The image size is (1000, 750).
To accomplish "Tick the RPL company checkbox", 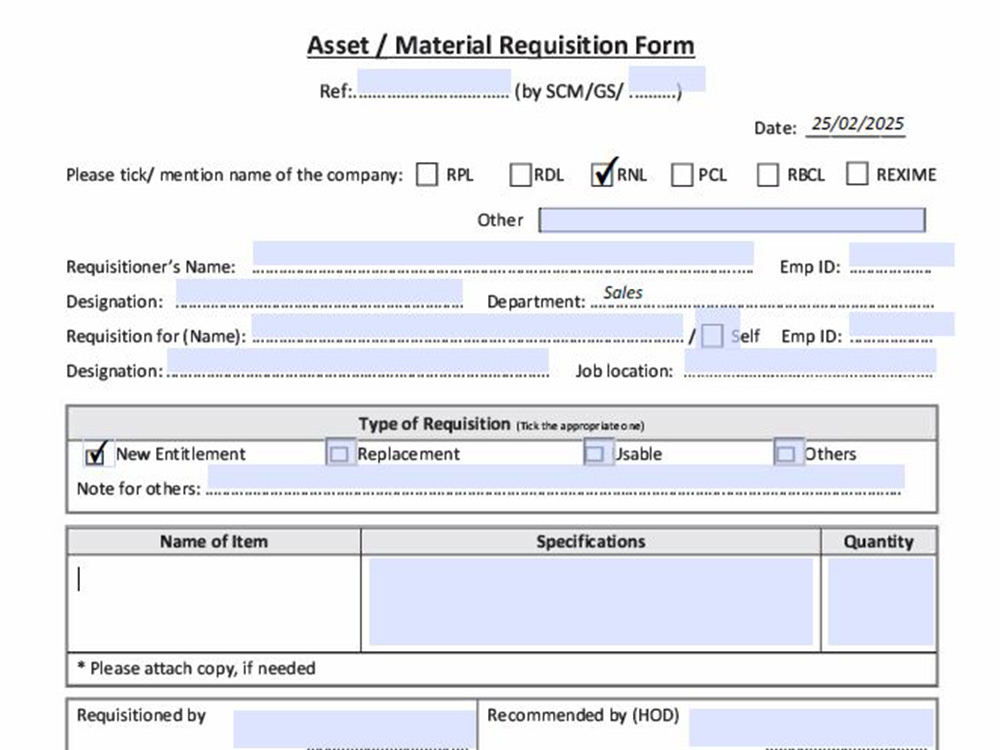I will tap(427, 174).
